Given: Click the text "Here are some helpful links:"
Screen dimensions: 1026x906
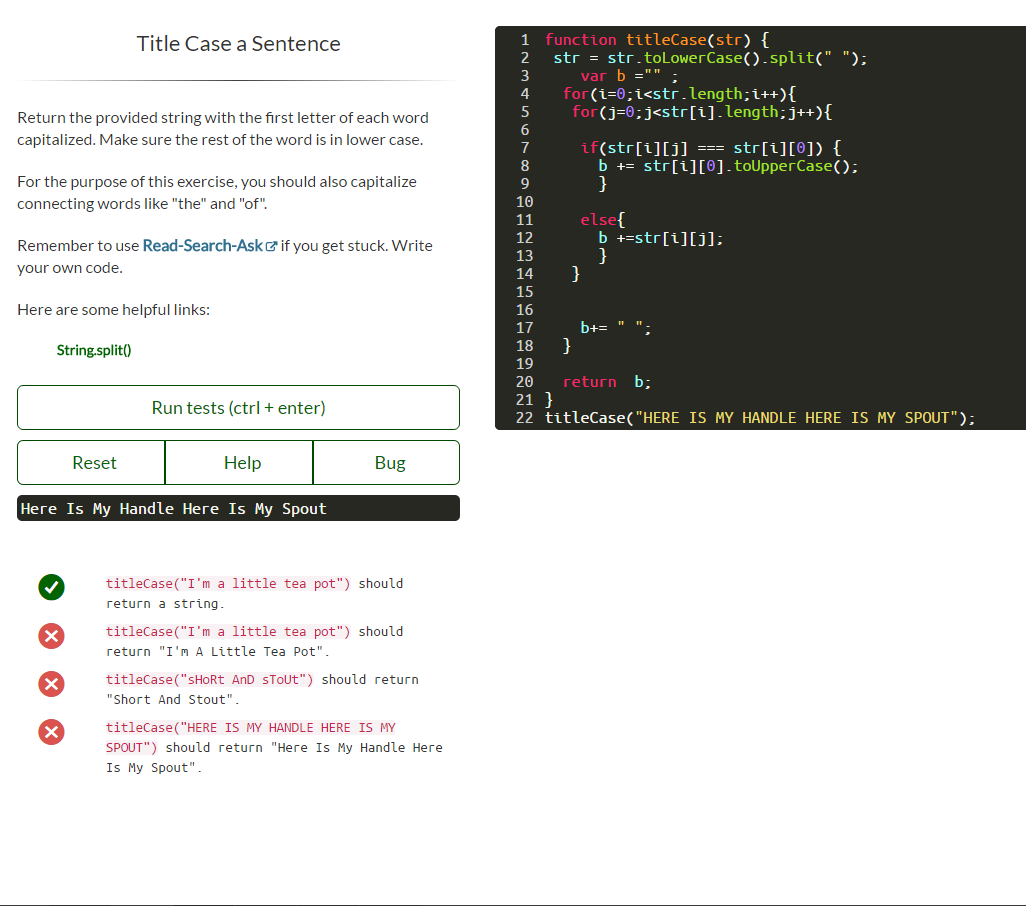Looking at the screenshot, I should coord(113,309).
